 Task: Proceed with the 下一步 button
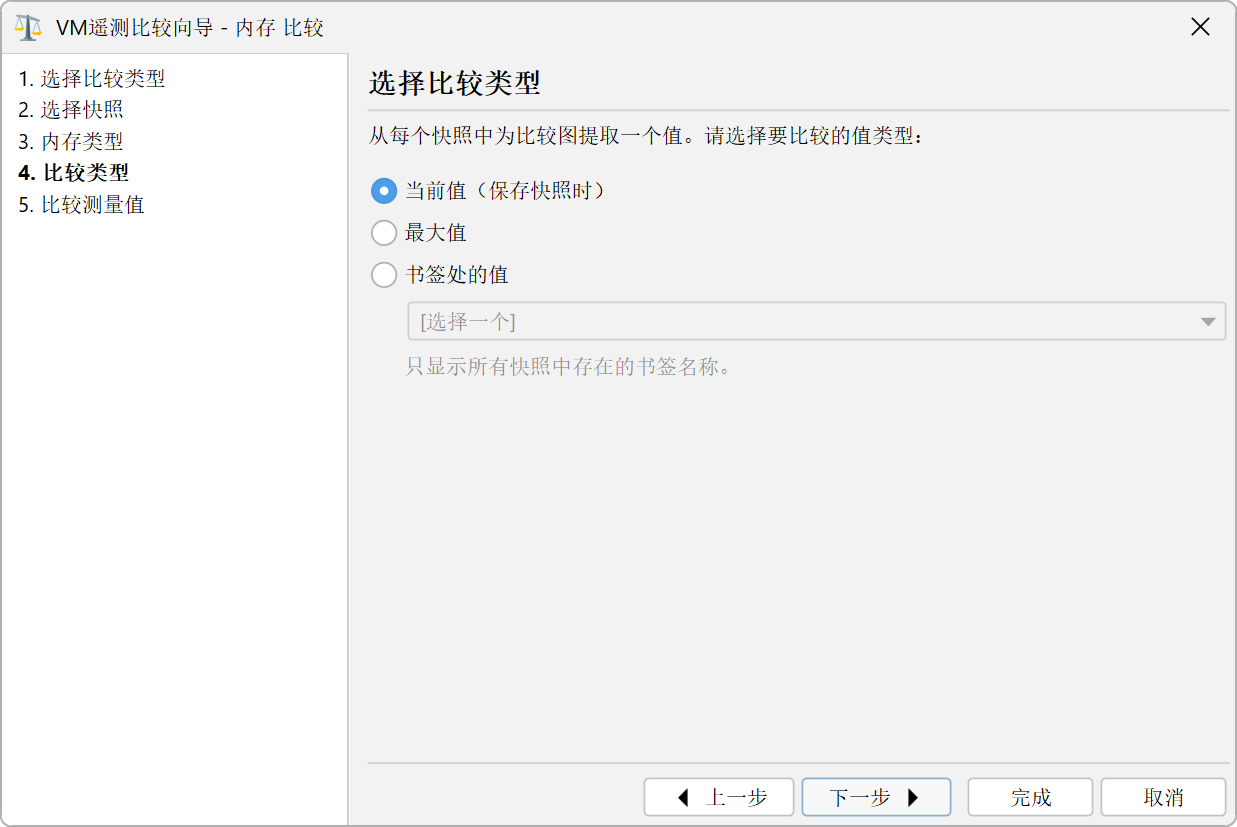(876, 797)
